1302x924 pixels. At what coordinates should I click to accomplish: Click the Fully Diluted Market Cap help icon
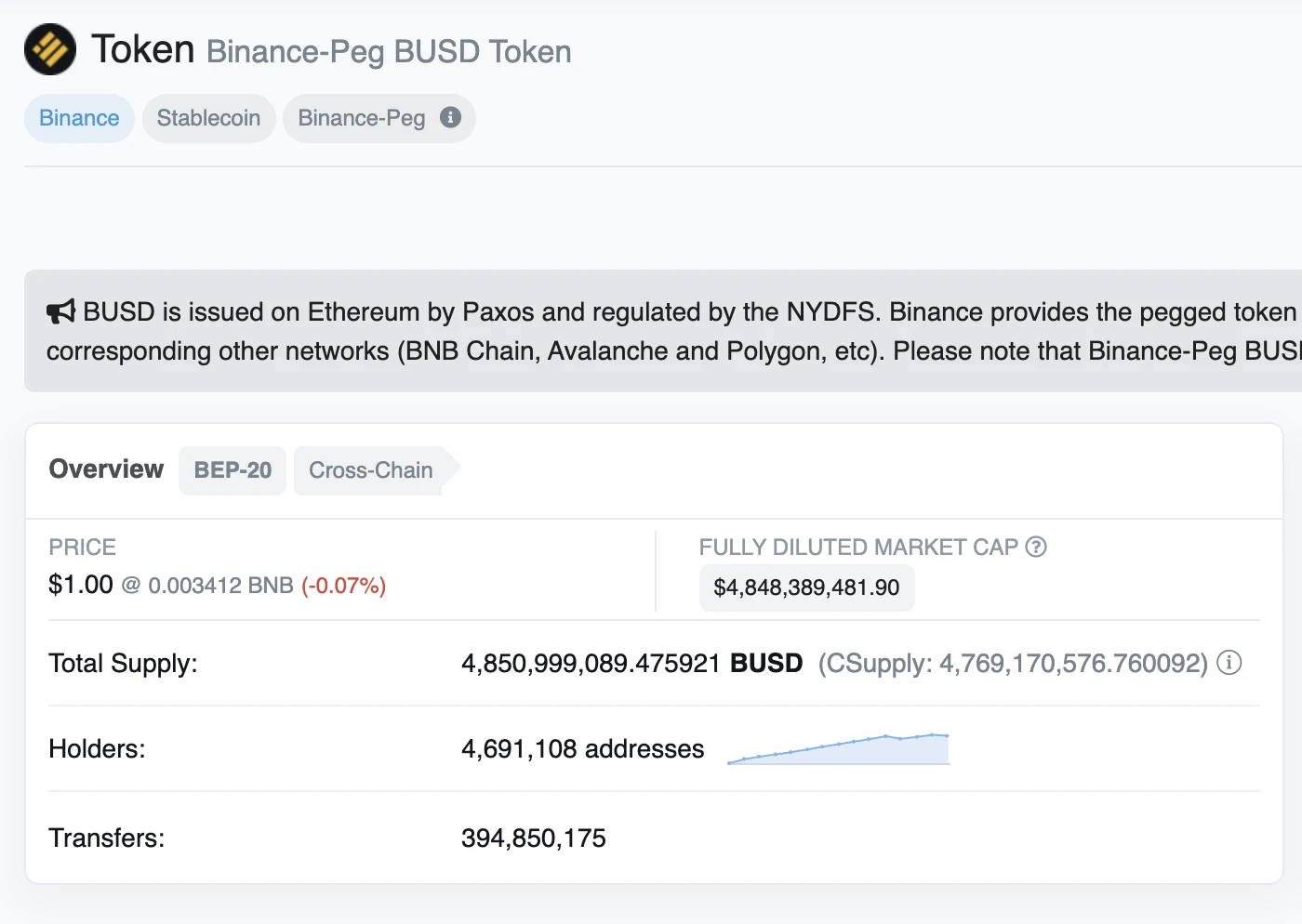pyautogui.click(x=1036, y=547)
